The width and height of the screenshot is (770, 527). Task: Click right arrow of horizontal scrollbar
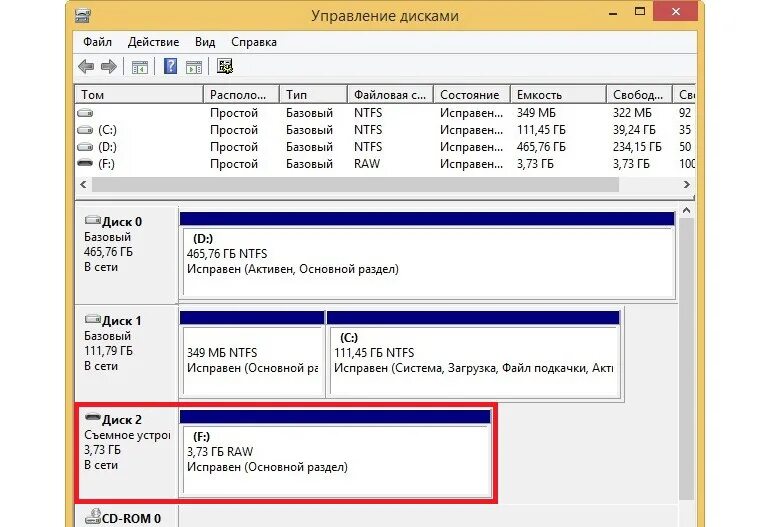[687, 185]
